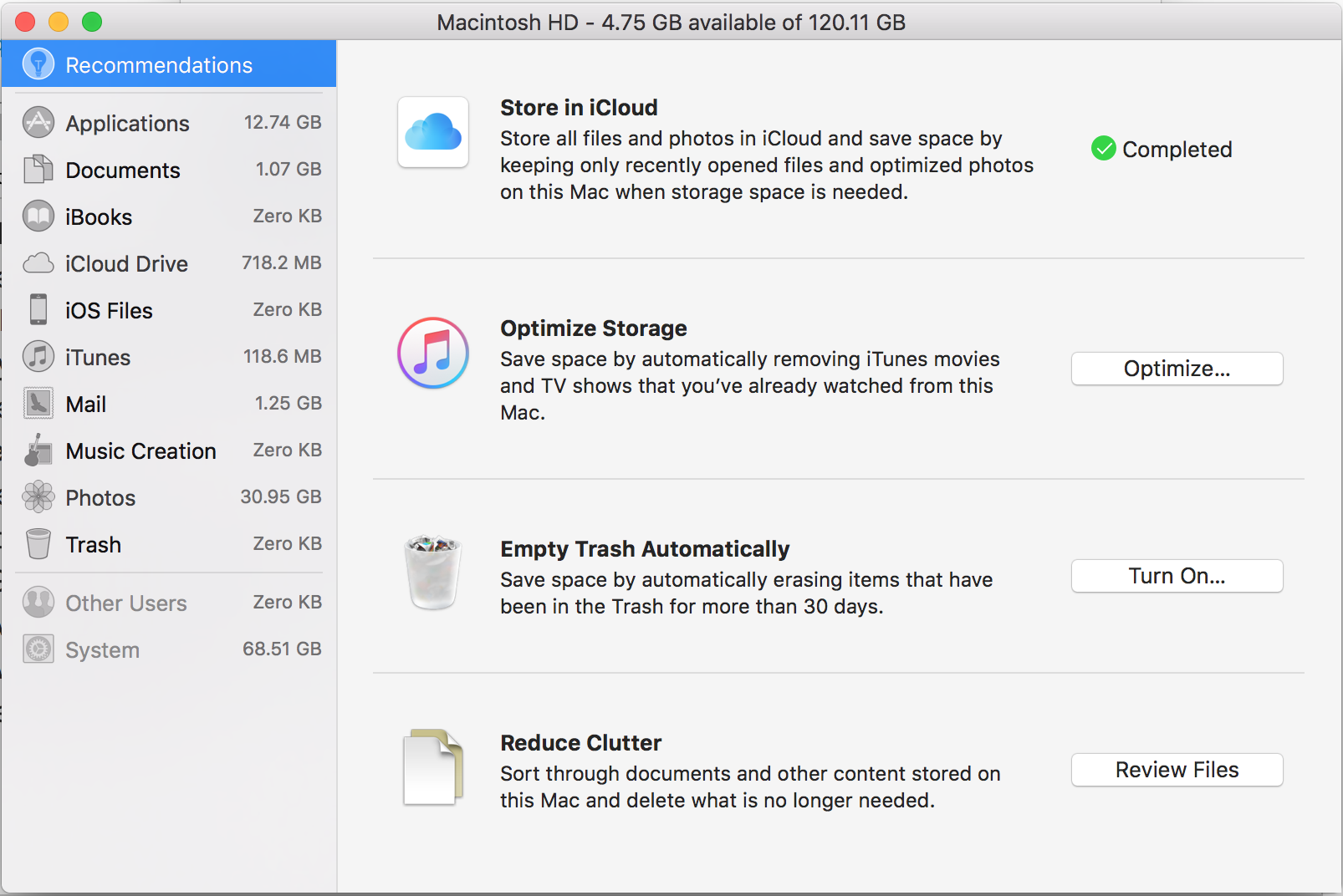Click the Empty Trash Automatically heading
Image resolution: width=1343 pixels, height=896 pixels.
click(x=645, y=549)
